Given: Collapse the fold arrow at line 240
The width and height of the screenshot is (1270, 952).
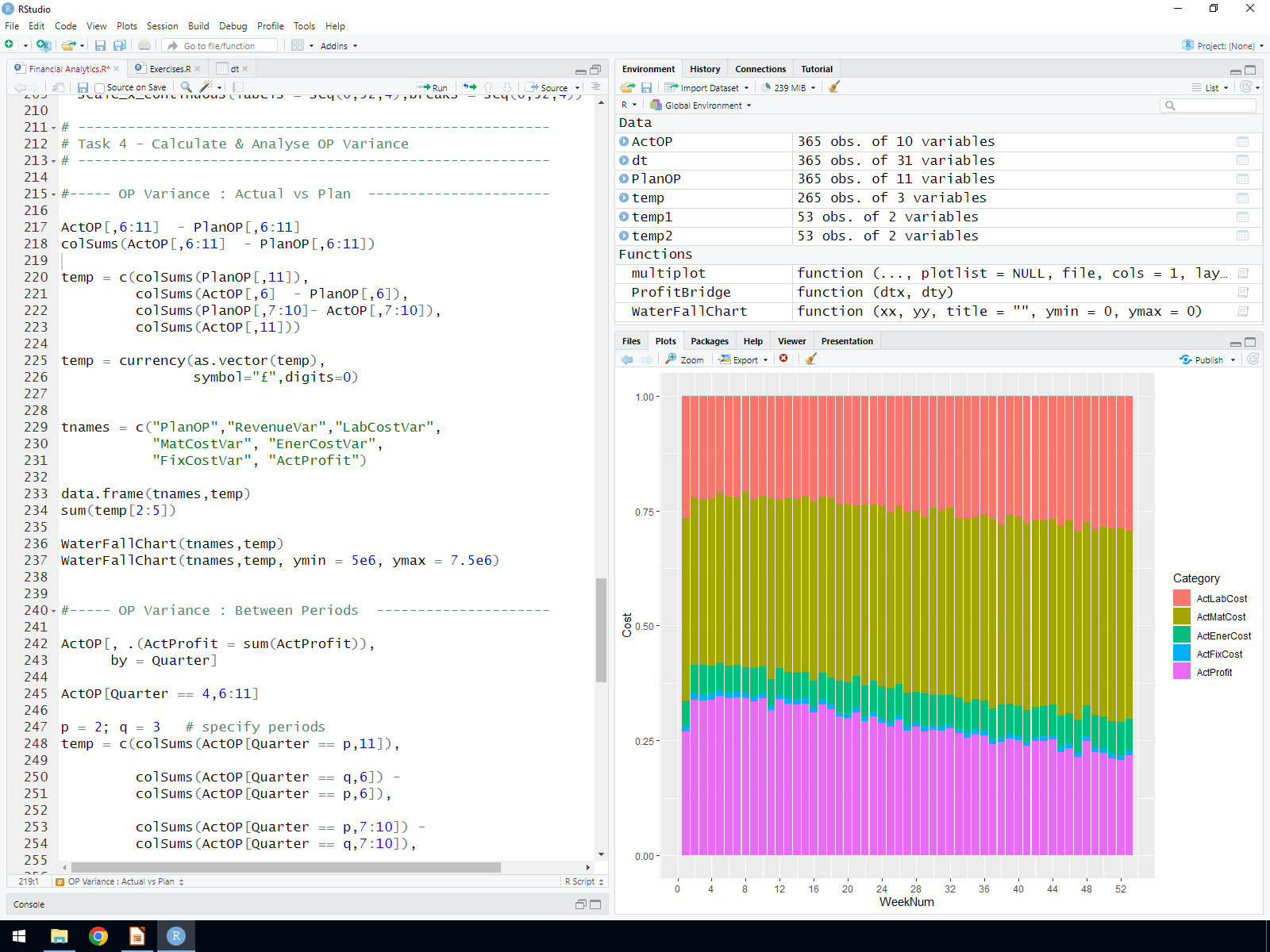Looking at the screenshot, I should coord(53,611).
